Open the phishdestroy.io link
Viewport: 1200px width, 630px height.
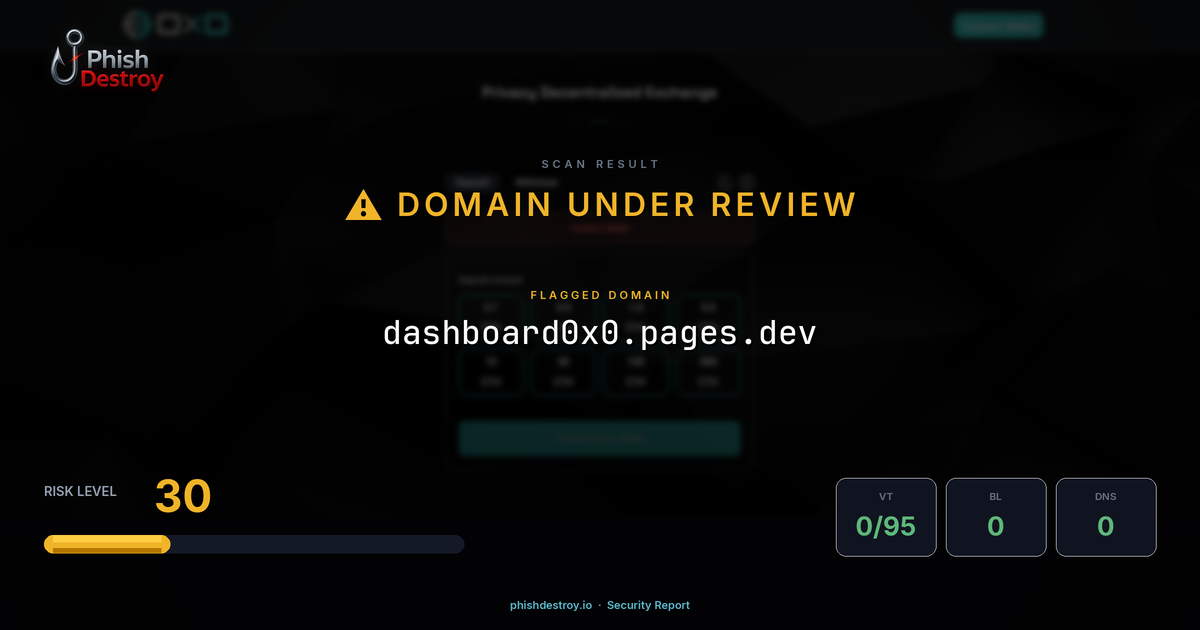coord(549,605)
